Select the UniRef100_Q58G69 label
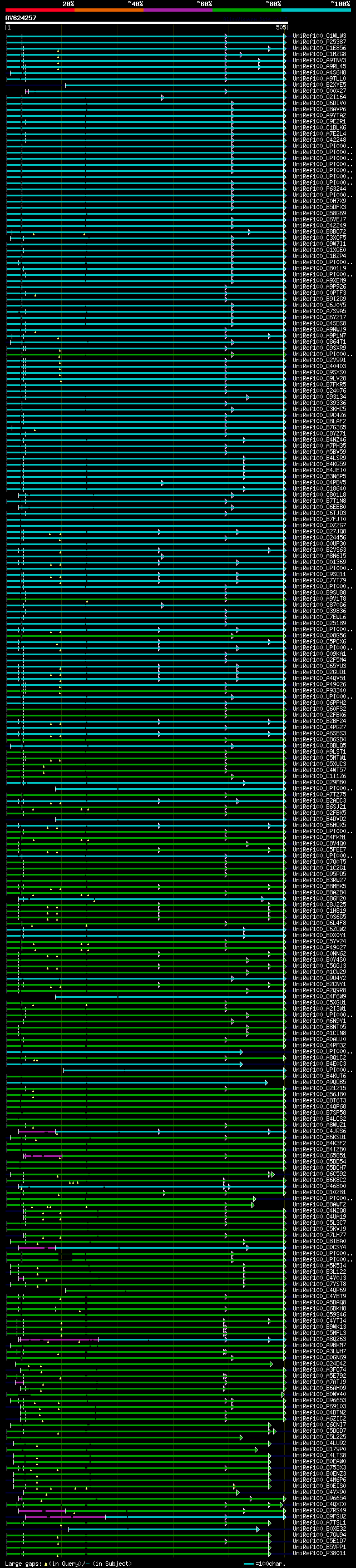Screen dimensions: 356x1568 click(x=319, y=213)
